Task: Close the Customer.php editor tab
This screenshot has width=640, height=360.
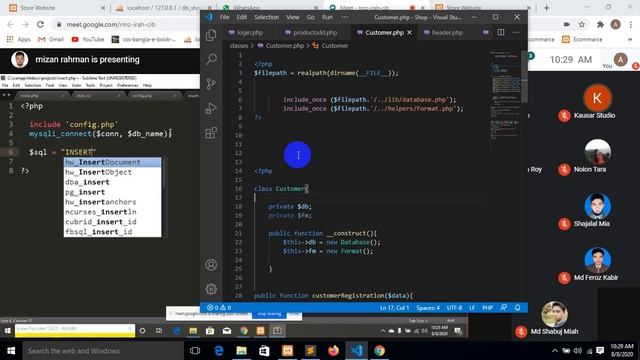Action: point(409,33)
